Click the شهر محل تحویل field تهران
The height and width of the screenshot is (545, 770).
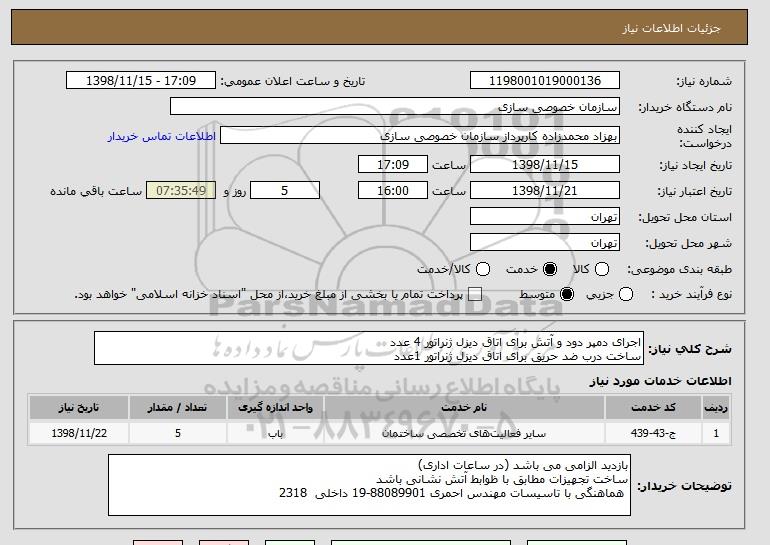(x=545, y=243)
